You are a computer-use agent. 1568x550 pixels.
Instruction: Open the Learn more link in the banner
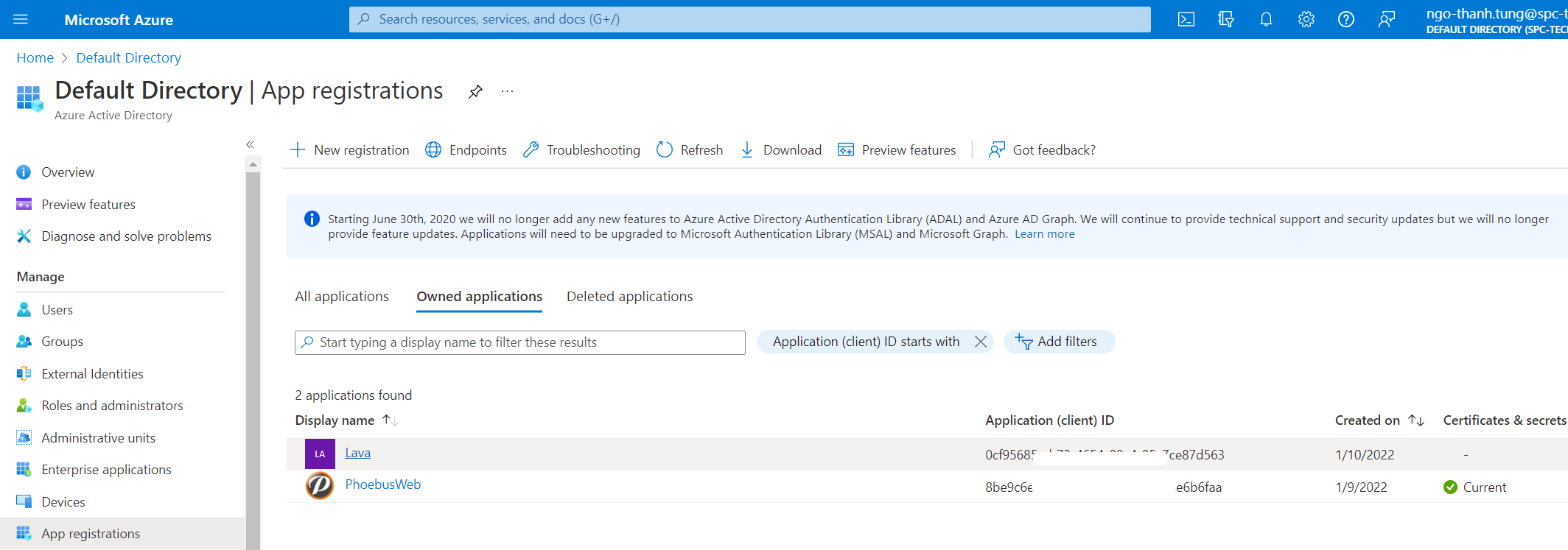[x=1044, y=234]
